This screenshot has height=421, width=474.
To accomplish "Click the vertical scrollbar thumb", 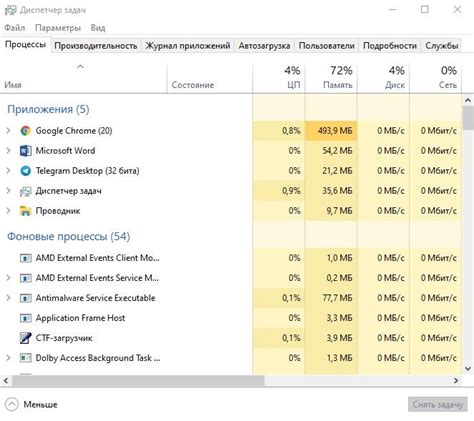I will [x=468, y=118].
